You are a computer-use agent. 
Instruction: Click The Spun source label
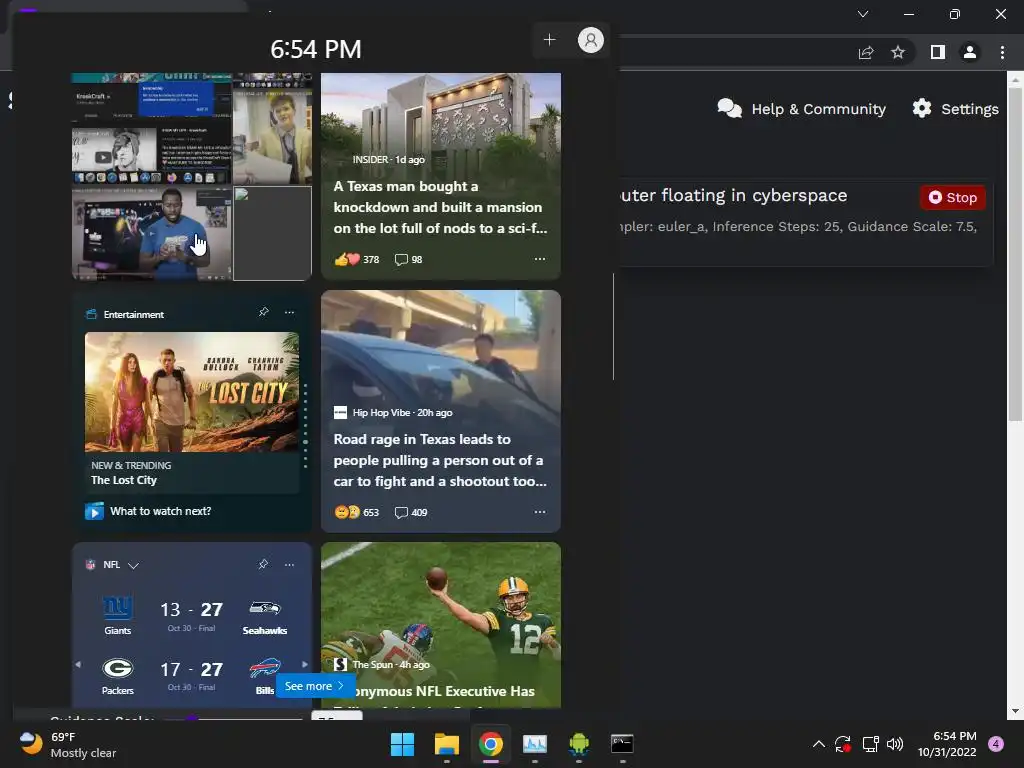pos(373,664)
